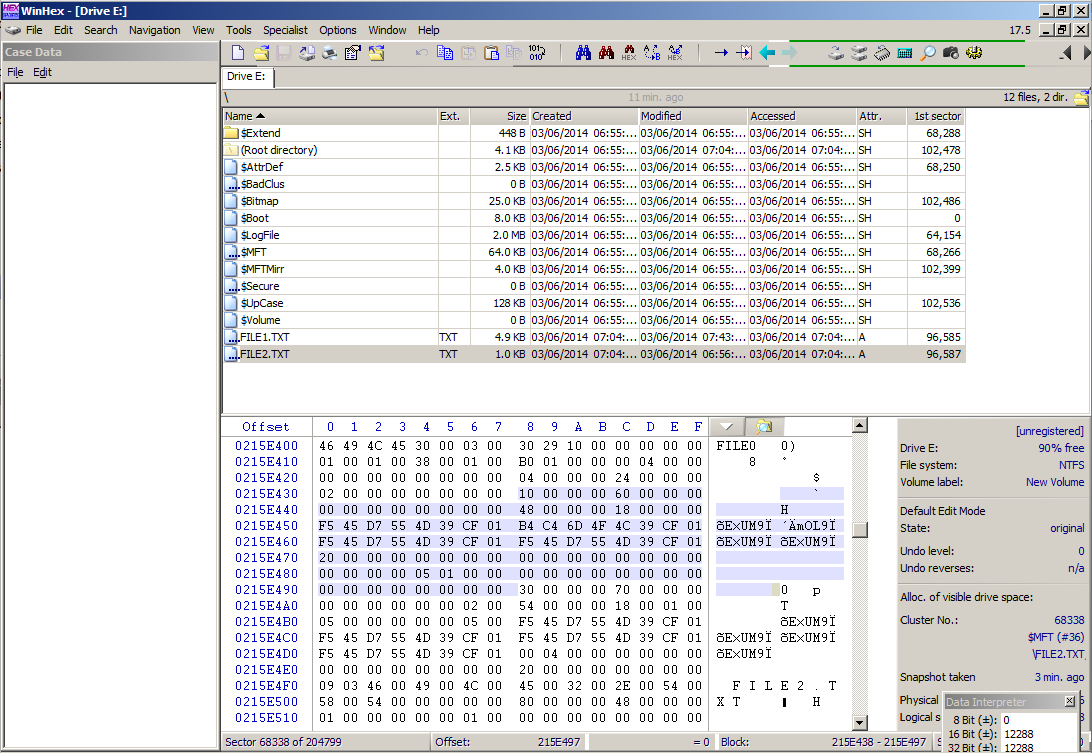Open Find Text with blue binoculars icon
Image resolution: width=1092 pixels, height=753 pixels.
(x=584, y=53)
